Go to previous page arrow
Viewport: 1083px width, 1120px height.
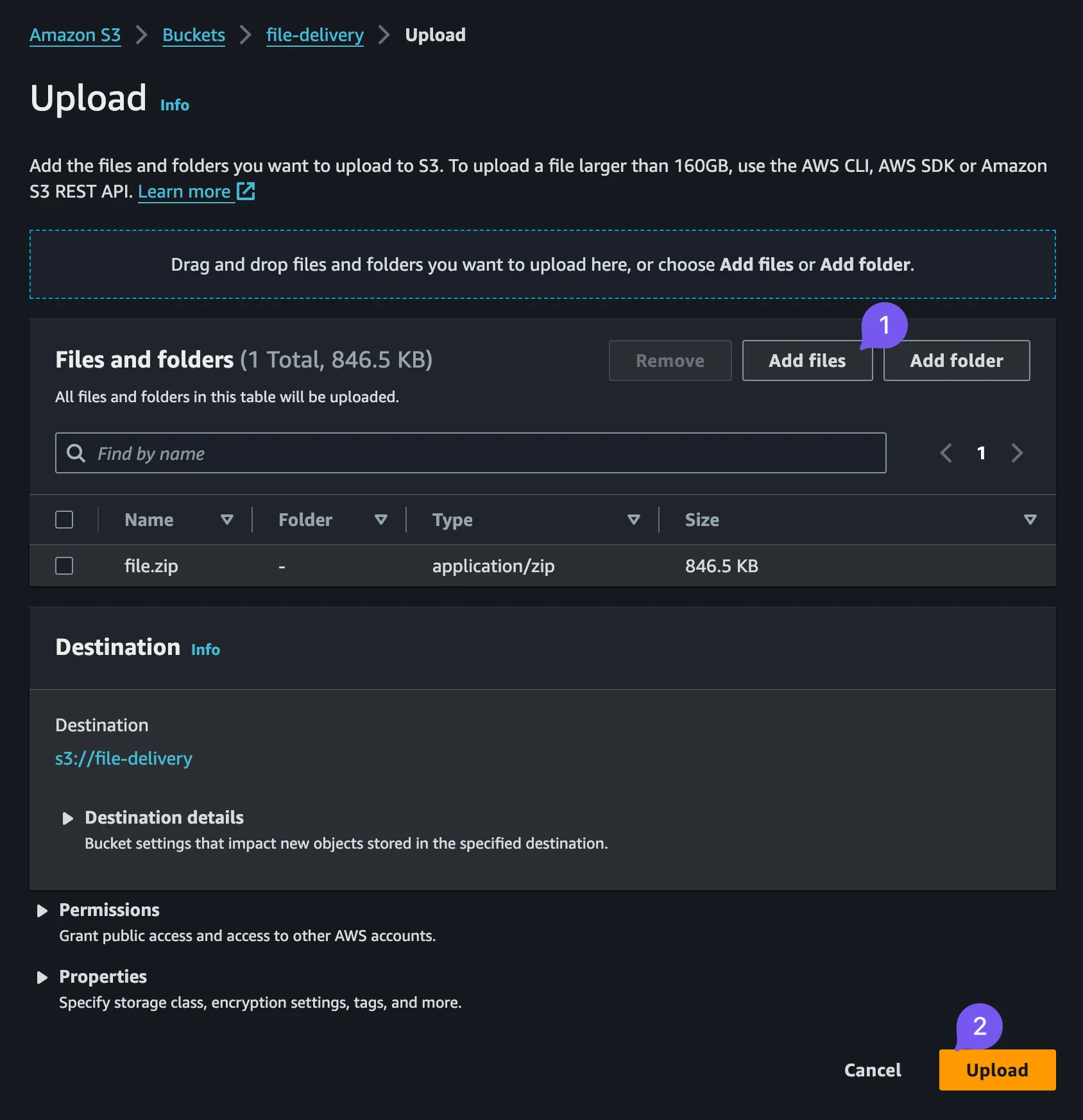[x=946, y=453]
